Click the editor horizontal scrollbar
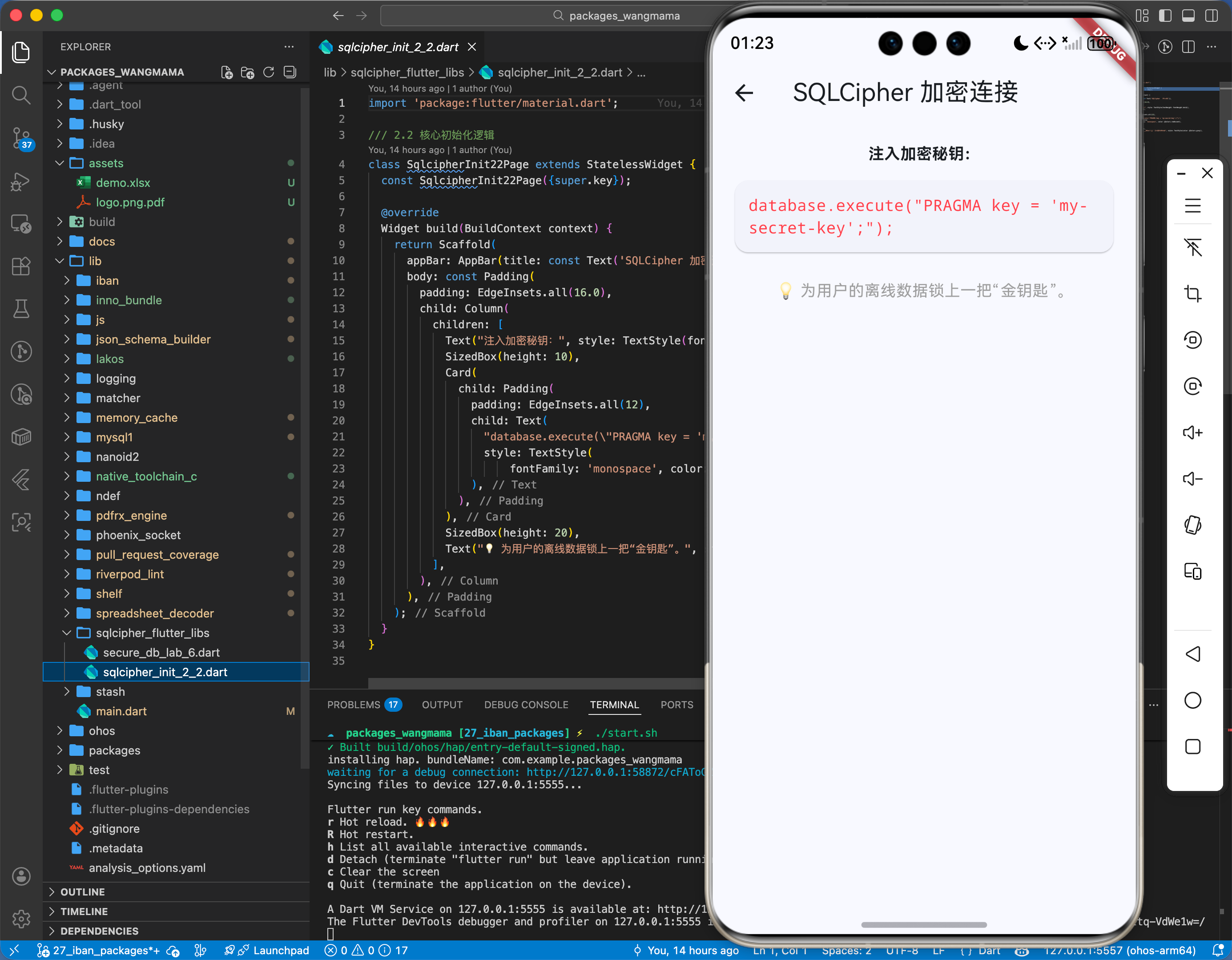The height and width of the screenshot is (960, 1232). pos(536,683)
